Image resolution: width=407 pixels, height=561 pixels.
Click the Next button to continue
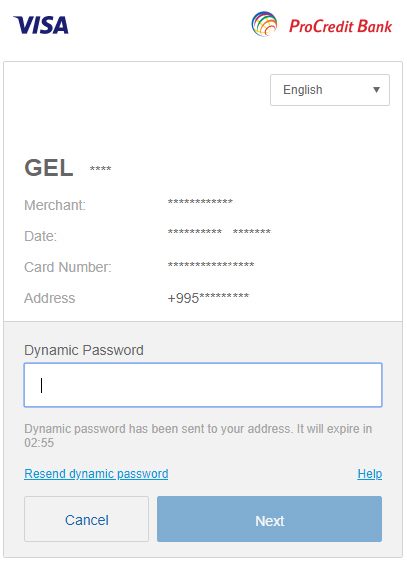pyautogui.click(x=269, y=519)
